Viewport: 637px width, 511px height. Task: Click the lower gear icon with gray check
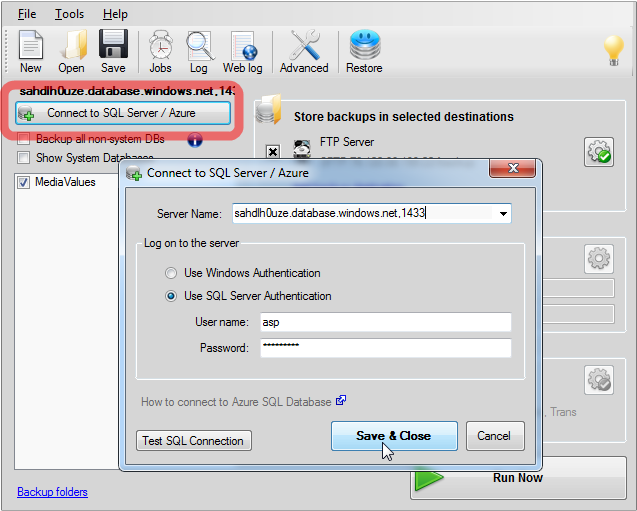[x=599, y=380]
